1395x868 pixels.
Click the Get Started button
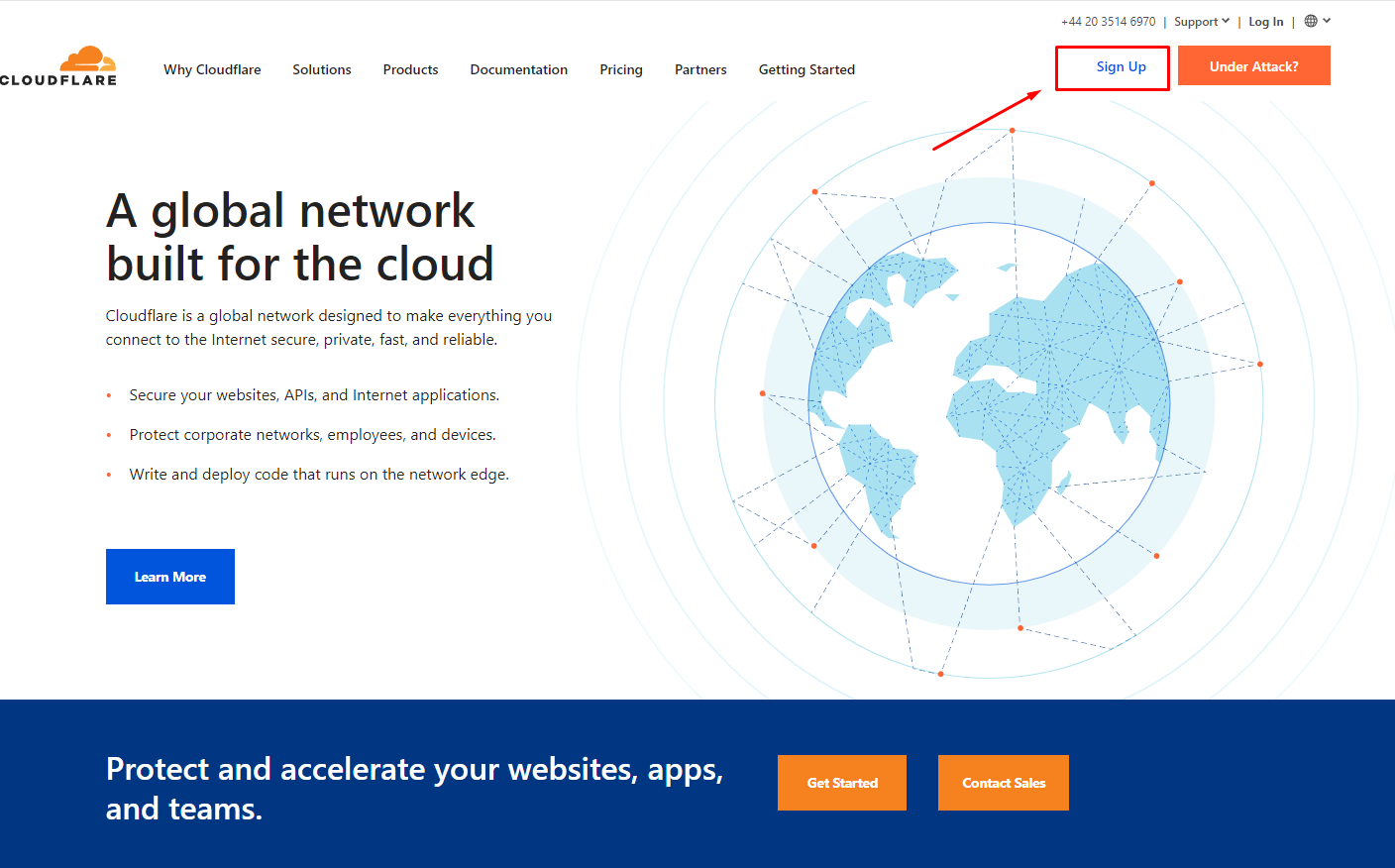tap(842, 783)
